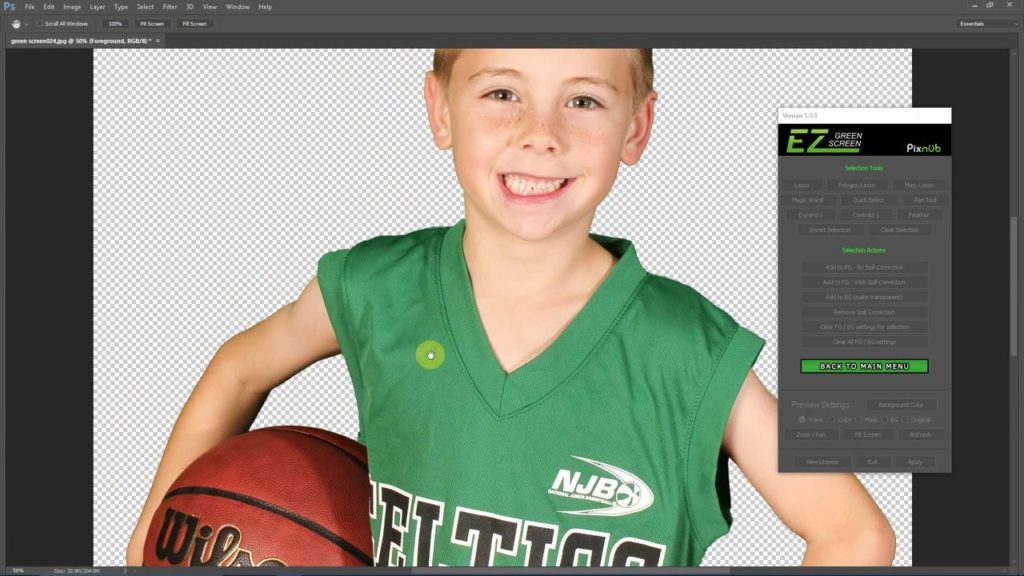The width and height of the screenshot is (1024, 576).
Task: Click Clear FG / BG settings for selection
Action: coord(864,327)
